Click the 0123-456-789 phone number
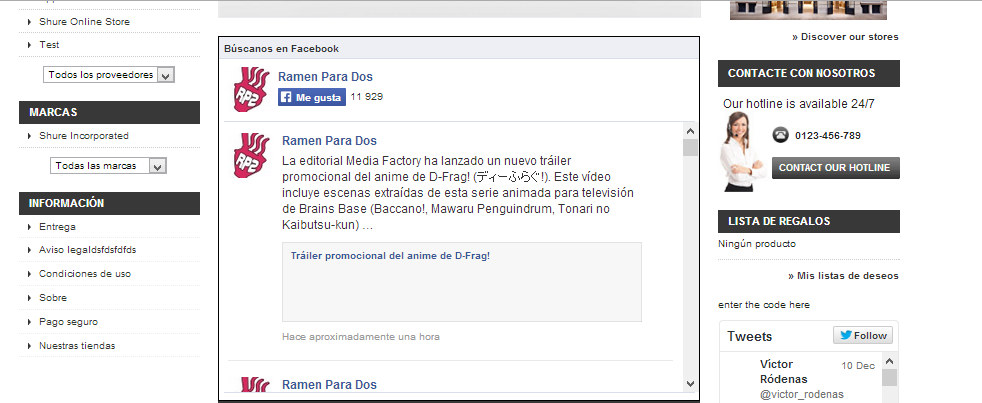 (x=827, y=135)
